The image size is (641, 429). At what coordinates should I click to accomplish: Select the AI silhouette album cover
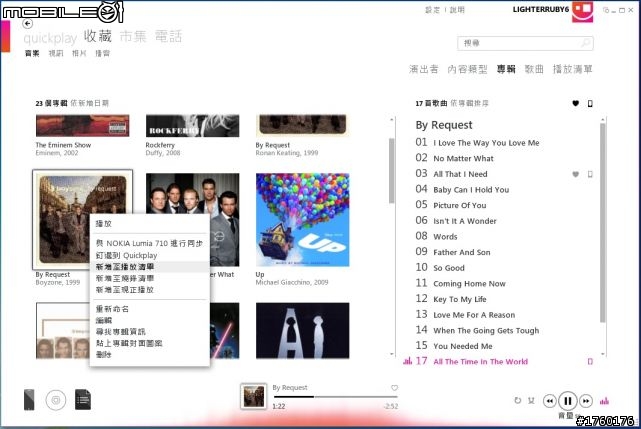(303, 330)
